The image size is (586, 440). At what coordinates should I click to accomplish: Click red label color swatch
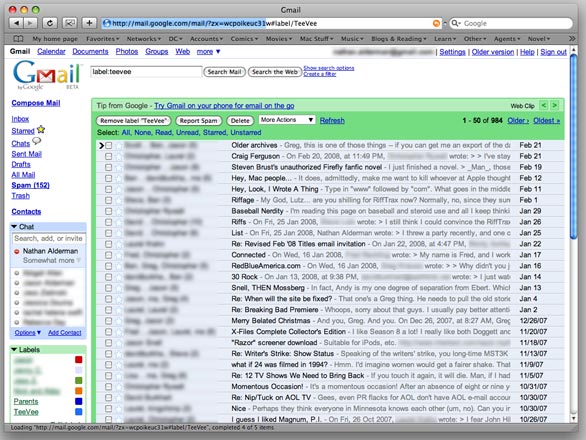point(78,360)
